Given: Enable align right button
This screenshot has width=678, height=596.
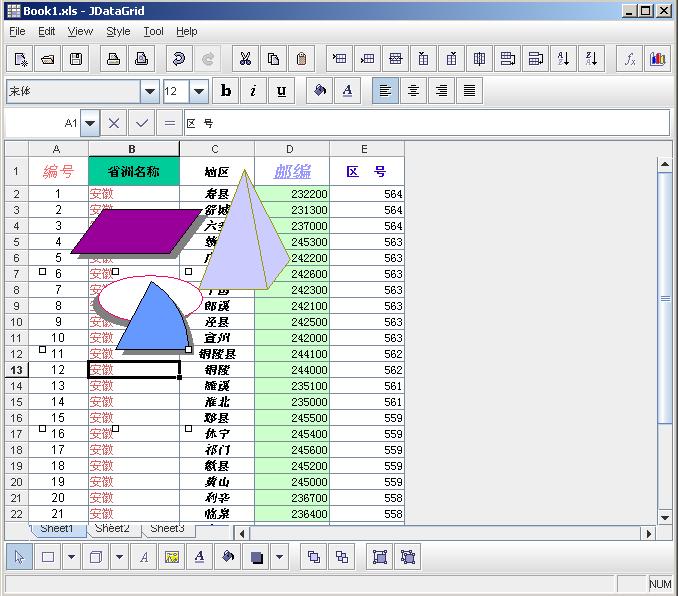Looking at the screenshot, I should tap(441, 91).
